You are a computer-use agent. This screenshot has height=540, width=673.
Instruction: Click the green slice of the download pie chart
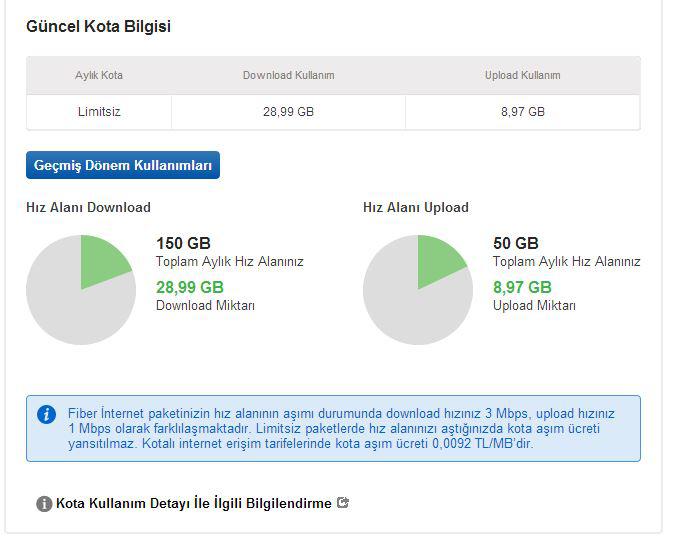[101, 259]
